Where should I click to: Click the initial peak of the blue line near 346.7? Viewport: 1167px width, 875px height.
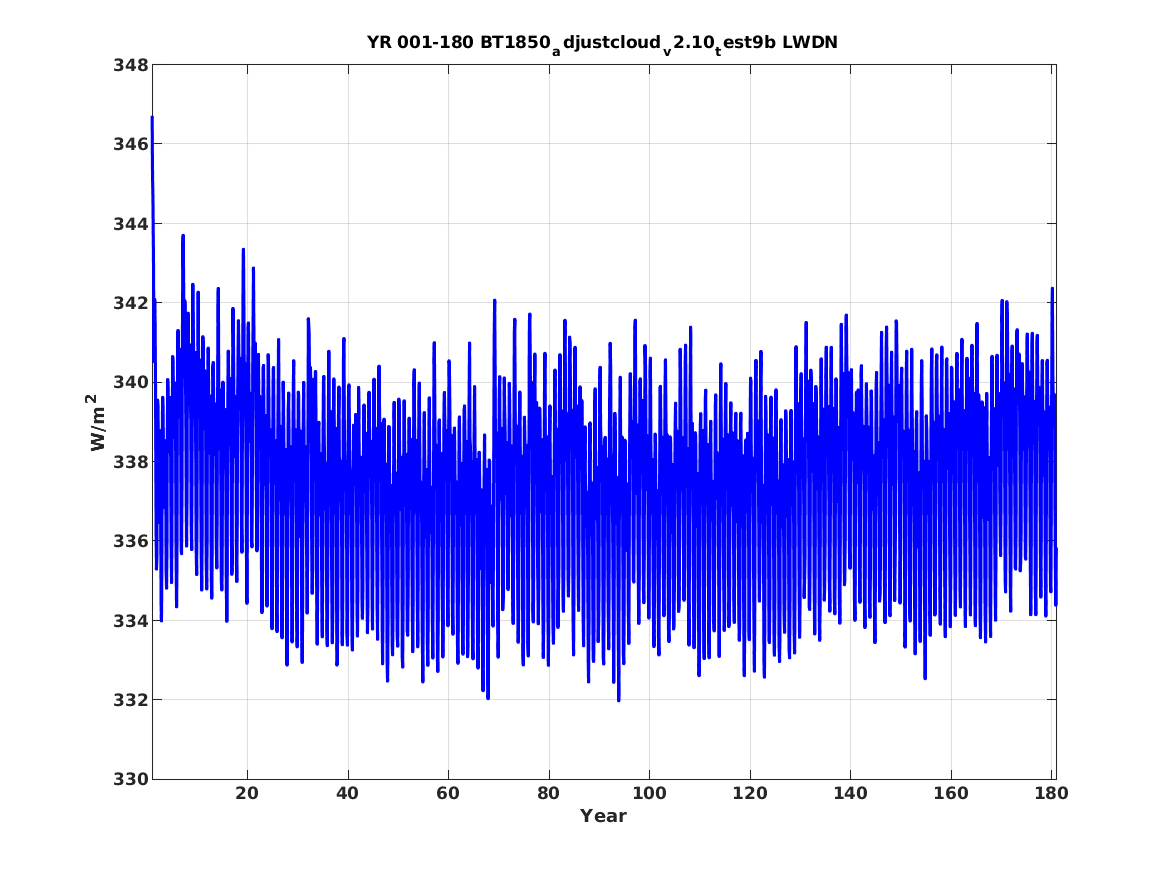(152, 118)
